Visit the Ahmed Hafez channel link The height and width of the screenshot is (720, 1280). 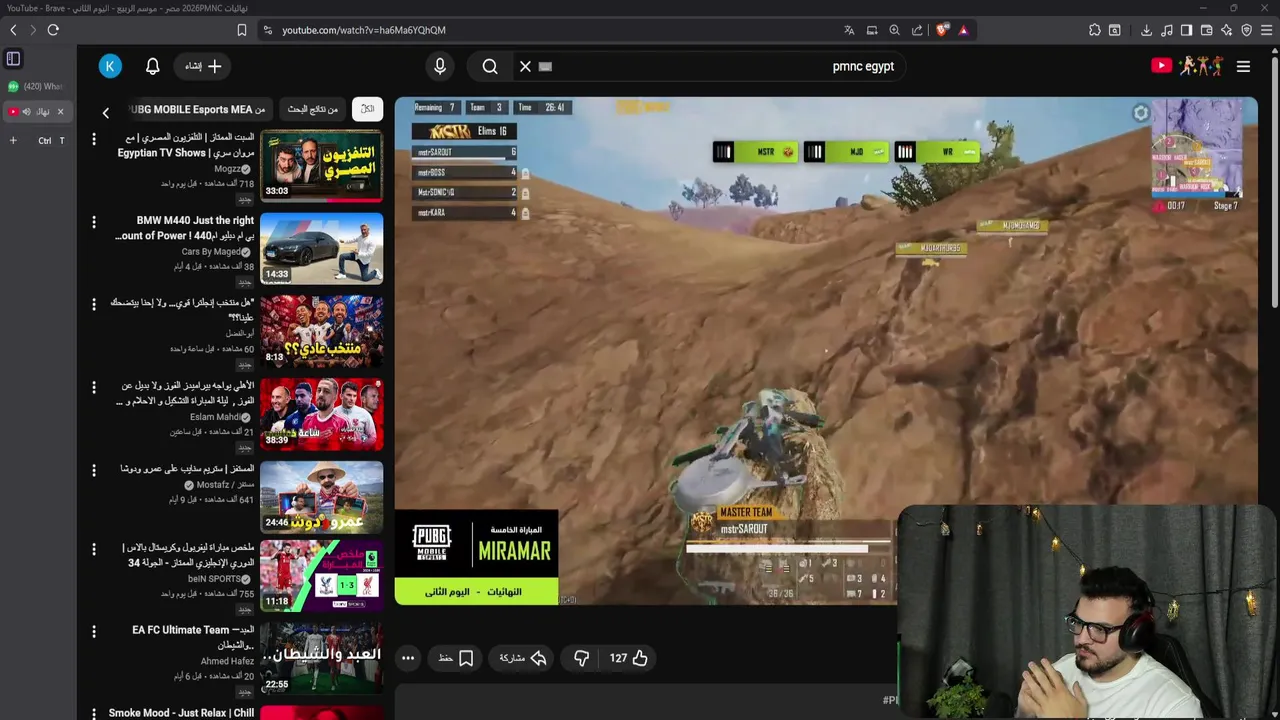pyautogui.click(x=227, y=661)
